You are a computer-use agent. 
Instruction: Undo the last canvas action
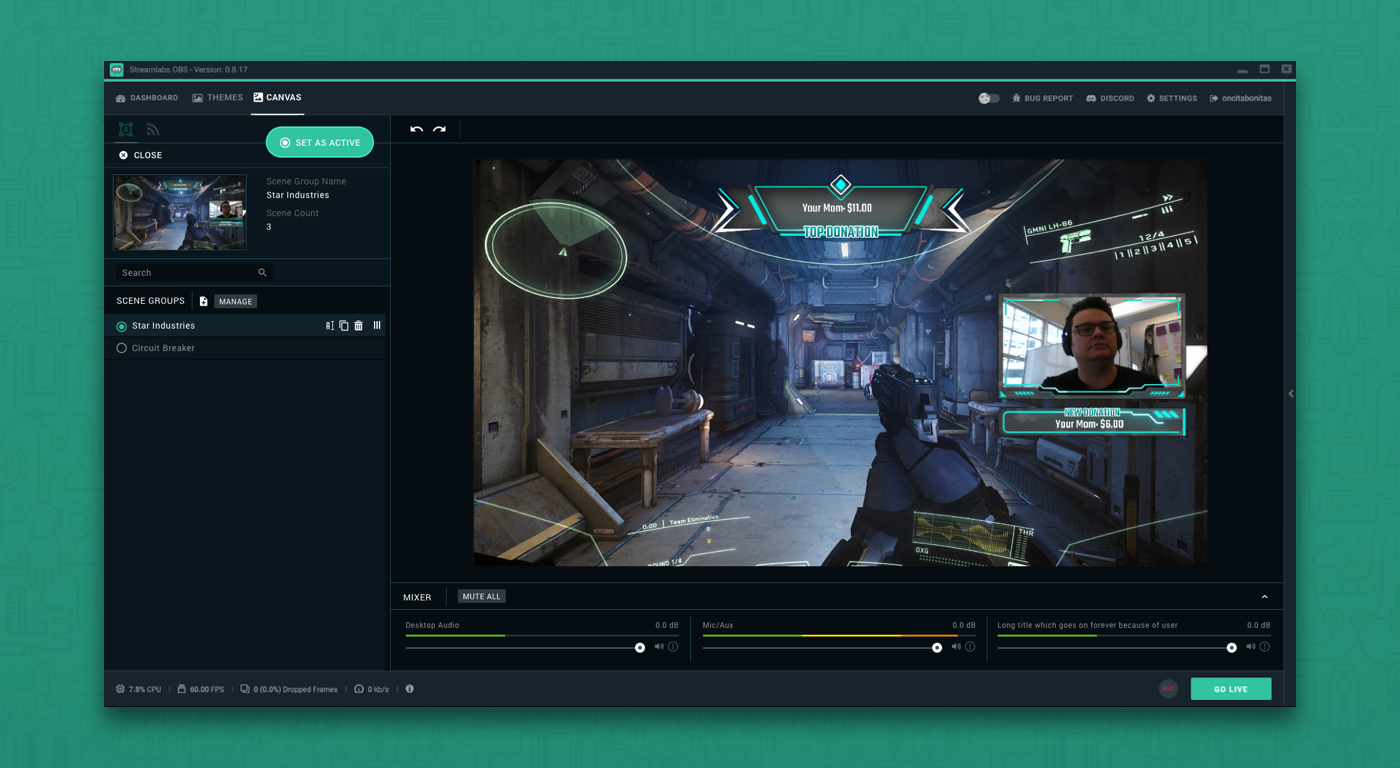[x=416, y=129]
